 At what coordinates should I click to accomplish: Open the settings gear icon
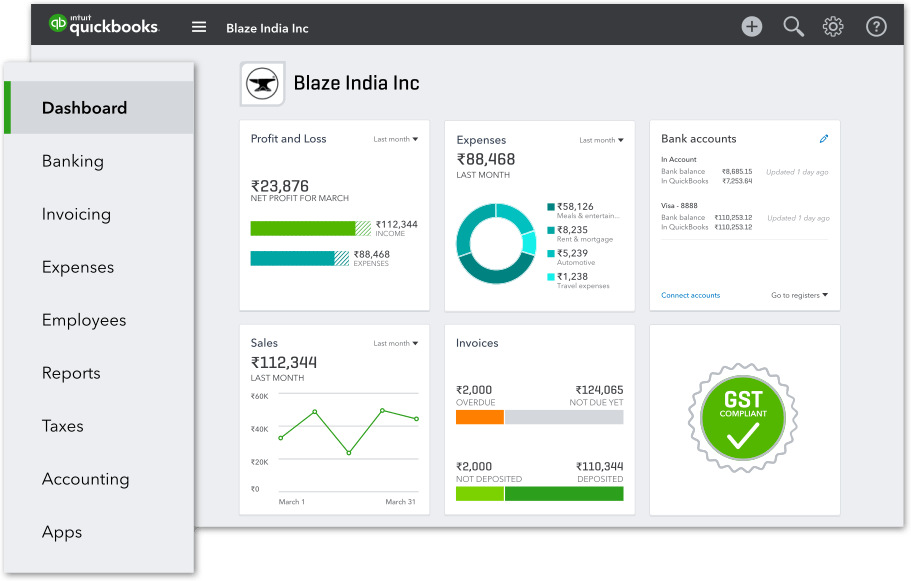pos(833,26)
